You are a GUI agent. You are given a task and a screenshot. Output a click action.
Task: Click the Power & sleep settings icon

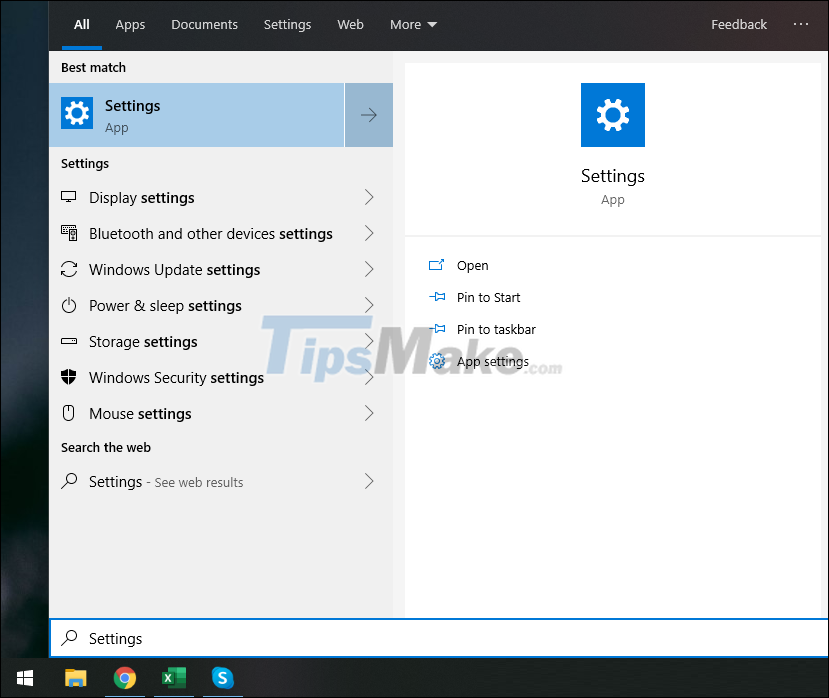click(x=69, y=305)
